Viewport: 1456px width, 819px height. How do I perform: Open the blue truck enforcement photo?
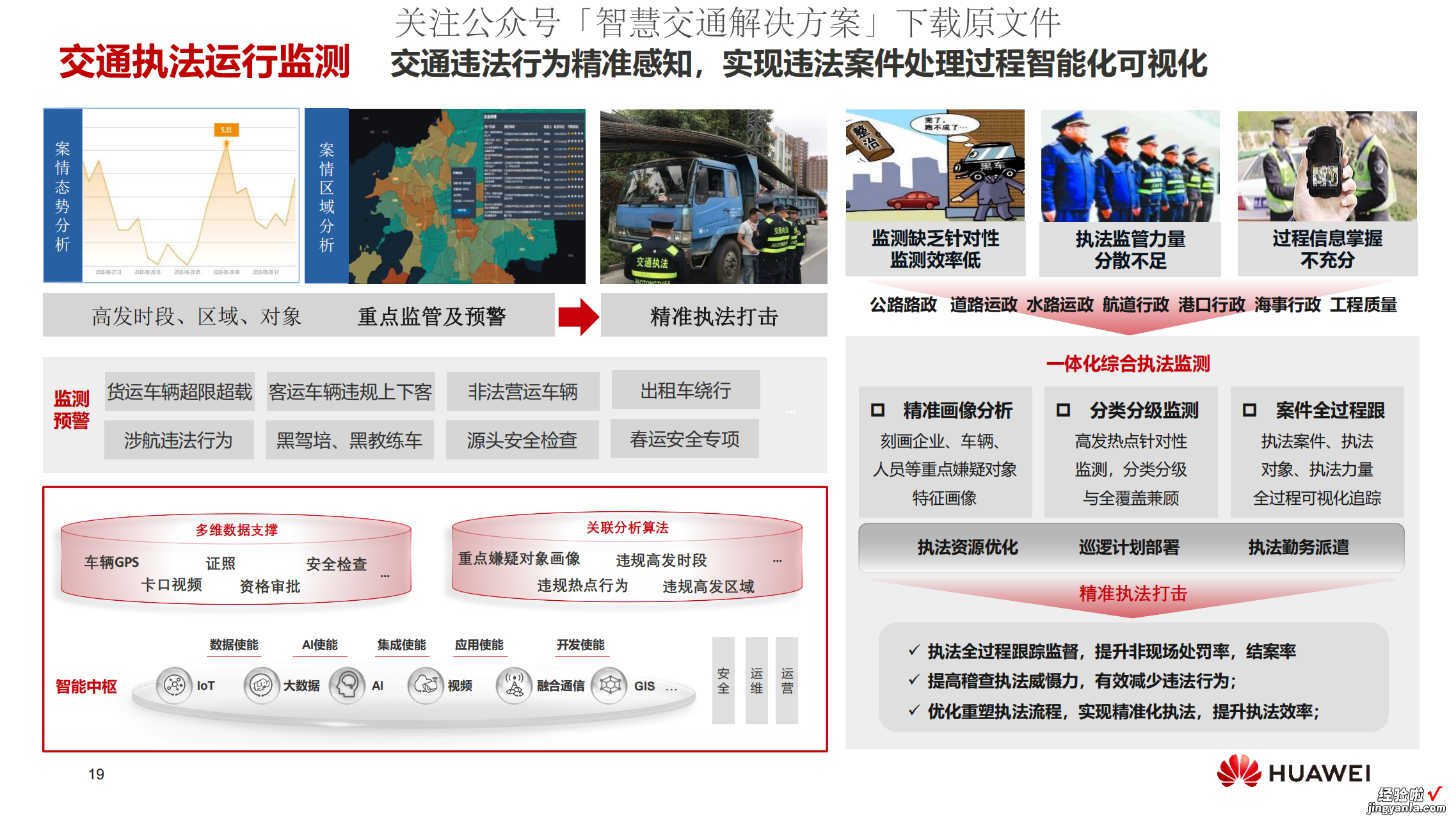coord(714,196)
